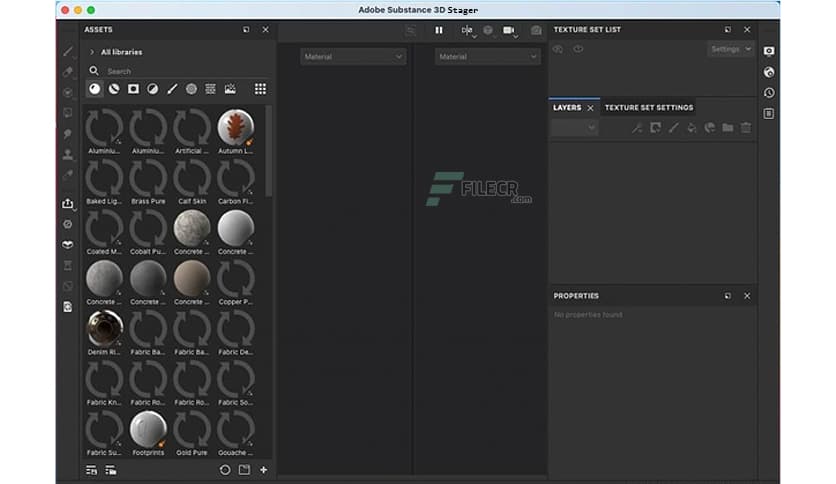Open History clock icon in right dock

(x=769, y=93)
